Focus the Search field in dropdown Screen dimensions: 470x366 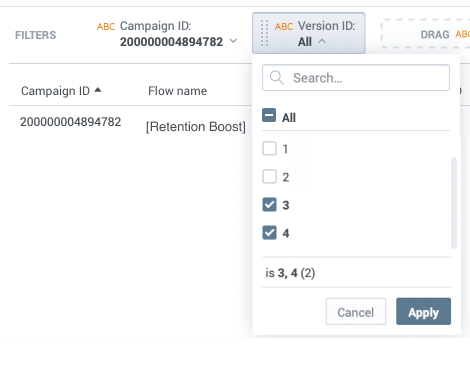[356, 78]
